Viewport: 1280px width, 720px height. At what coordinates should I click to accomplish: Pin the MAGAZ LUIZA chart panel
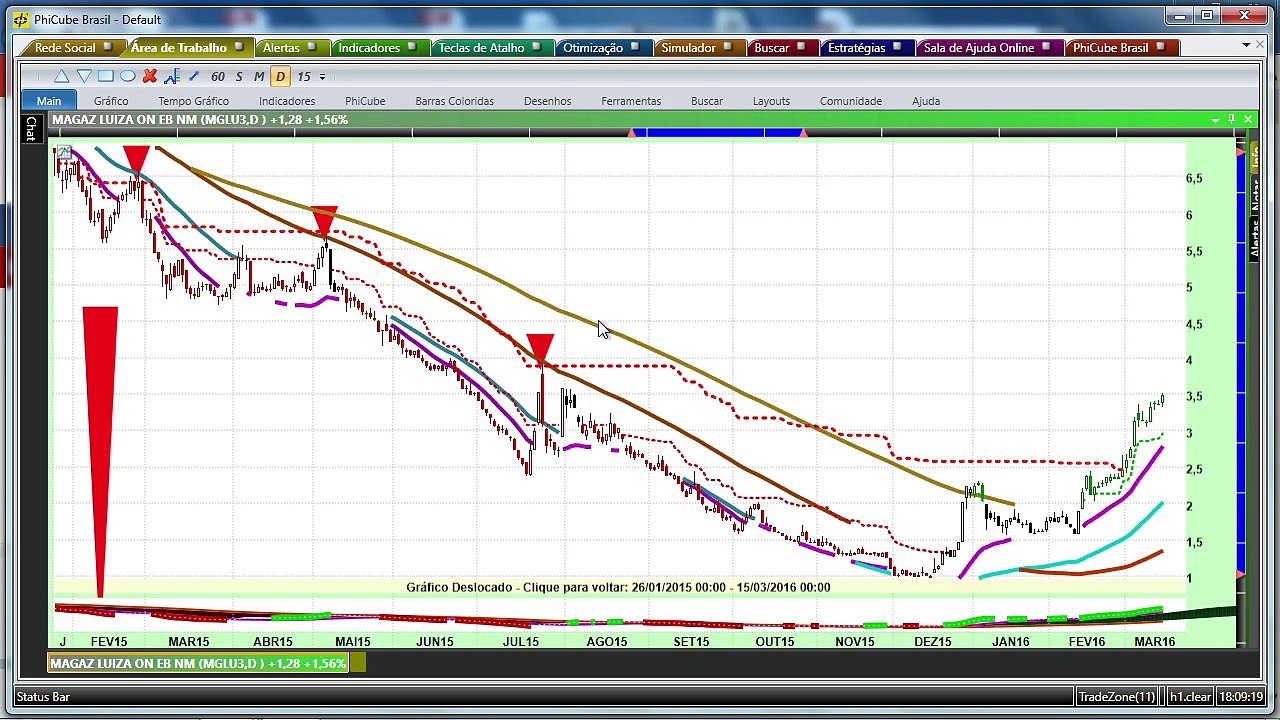pos(1232,119)
